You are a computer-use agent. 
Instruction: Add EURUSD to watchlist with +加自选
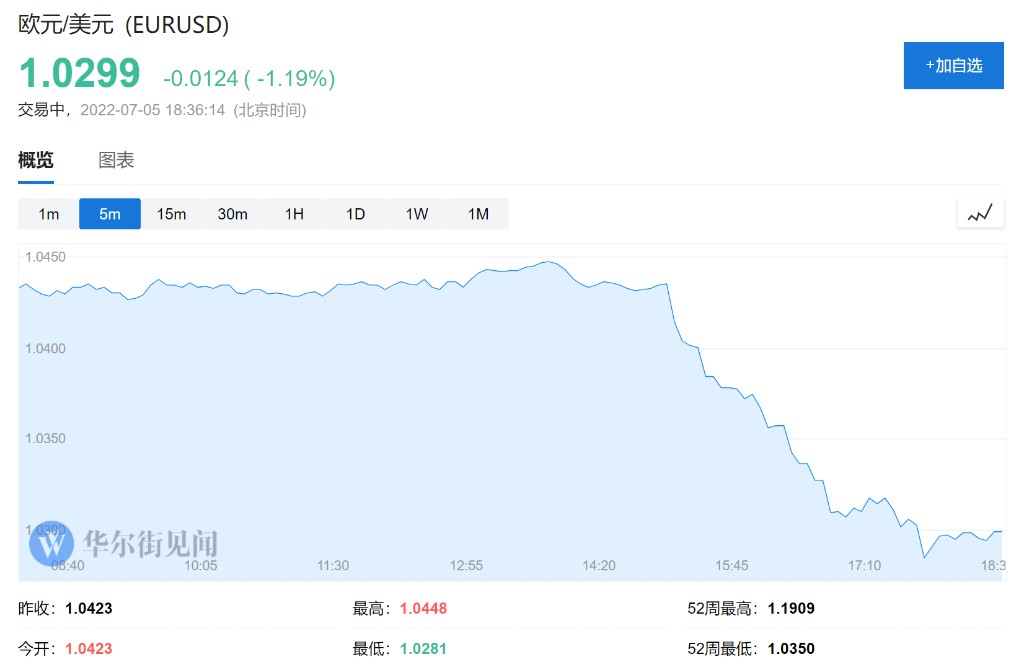(x=953, y=66)
